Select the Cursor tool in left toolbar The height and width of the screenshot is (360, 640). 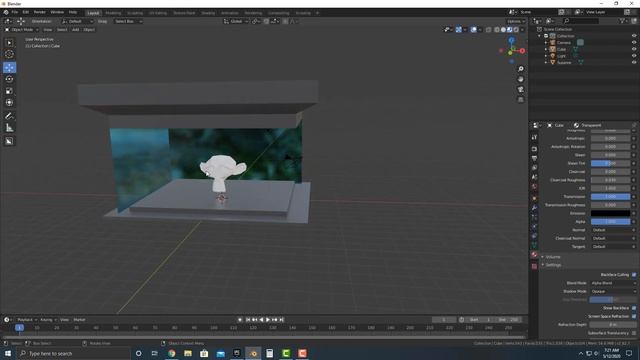click(9, 54)
